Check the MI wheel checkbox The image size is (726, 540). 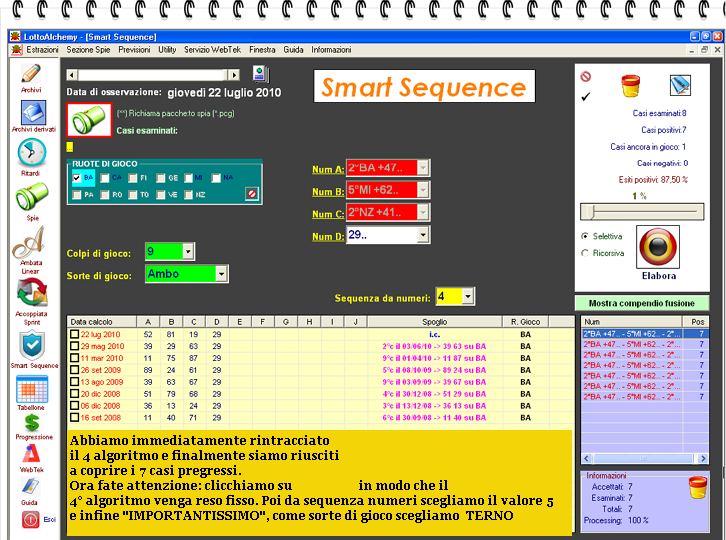(188, 178)
